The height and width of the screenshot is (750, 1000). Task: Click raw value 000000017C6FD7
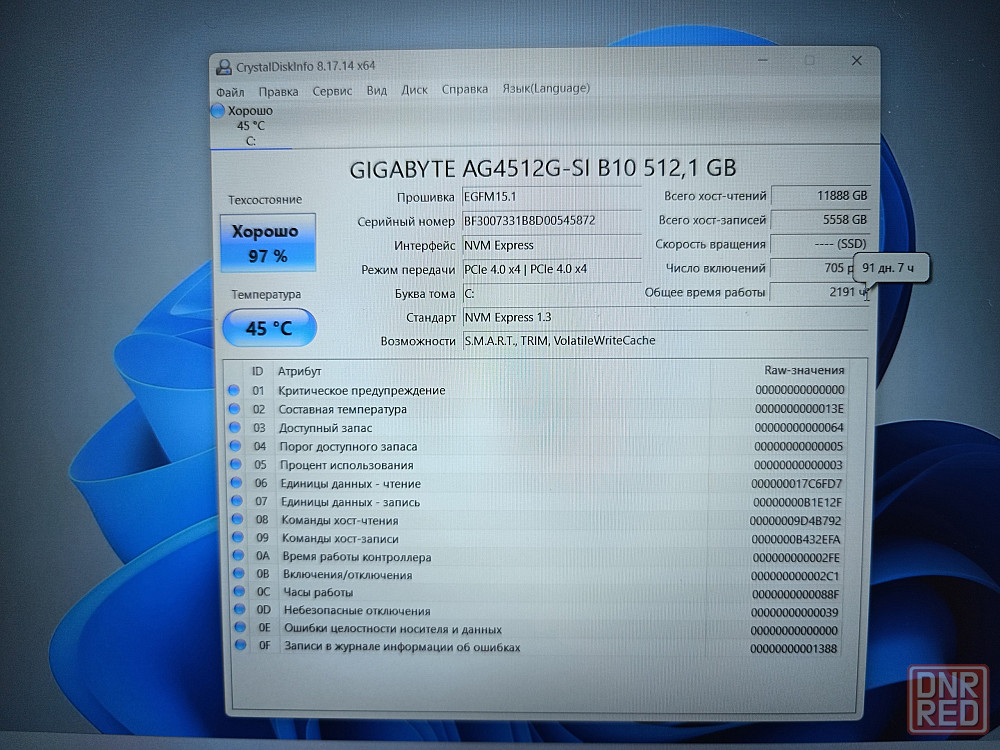tap(797, 483)
